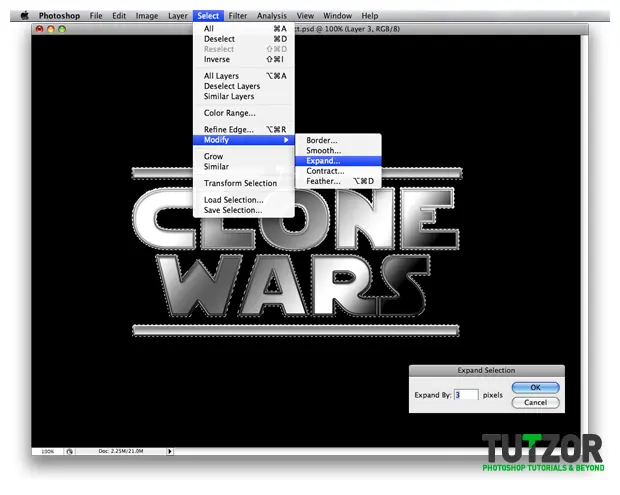Open the Apple menu

[x=25, y=16]
